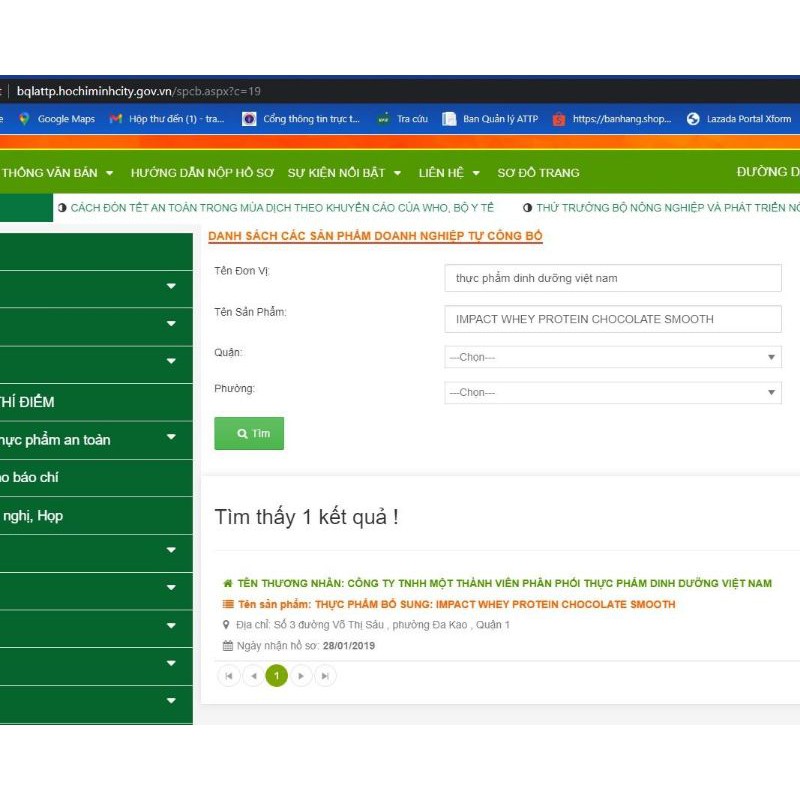This screenshot has height=800, width=800.
Task: Select page 1 in pagination
Action: click(277, 676)
